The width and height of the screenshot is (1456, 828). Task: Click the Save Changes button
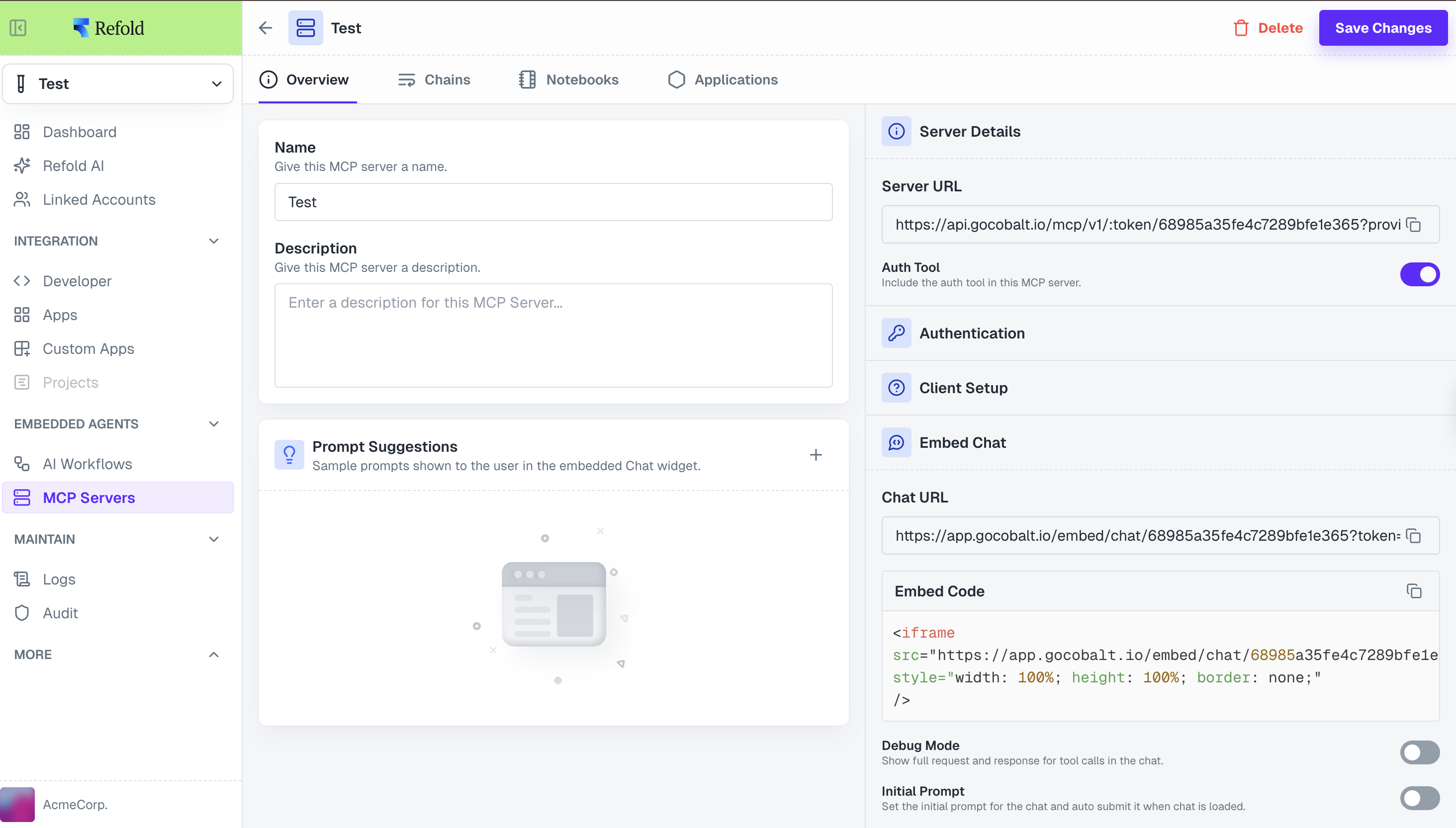click(1382, 28)
